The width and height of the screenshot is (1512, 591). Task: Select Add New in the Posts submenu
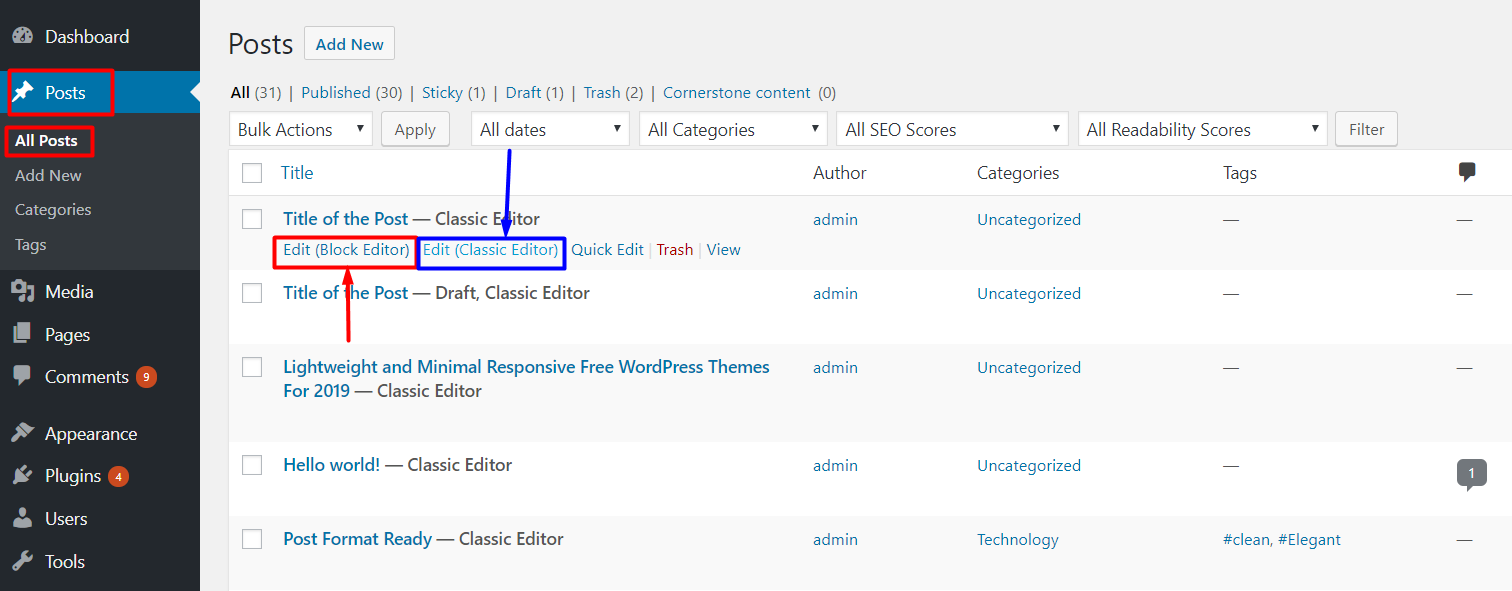[48, 175]
